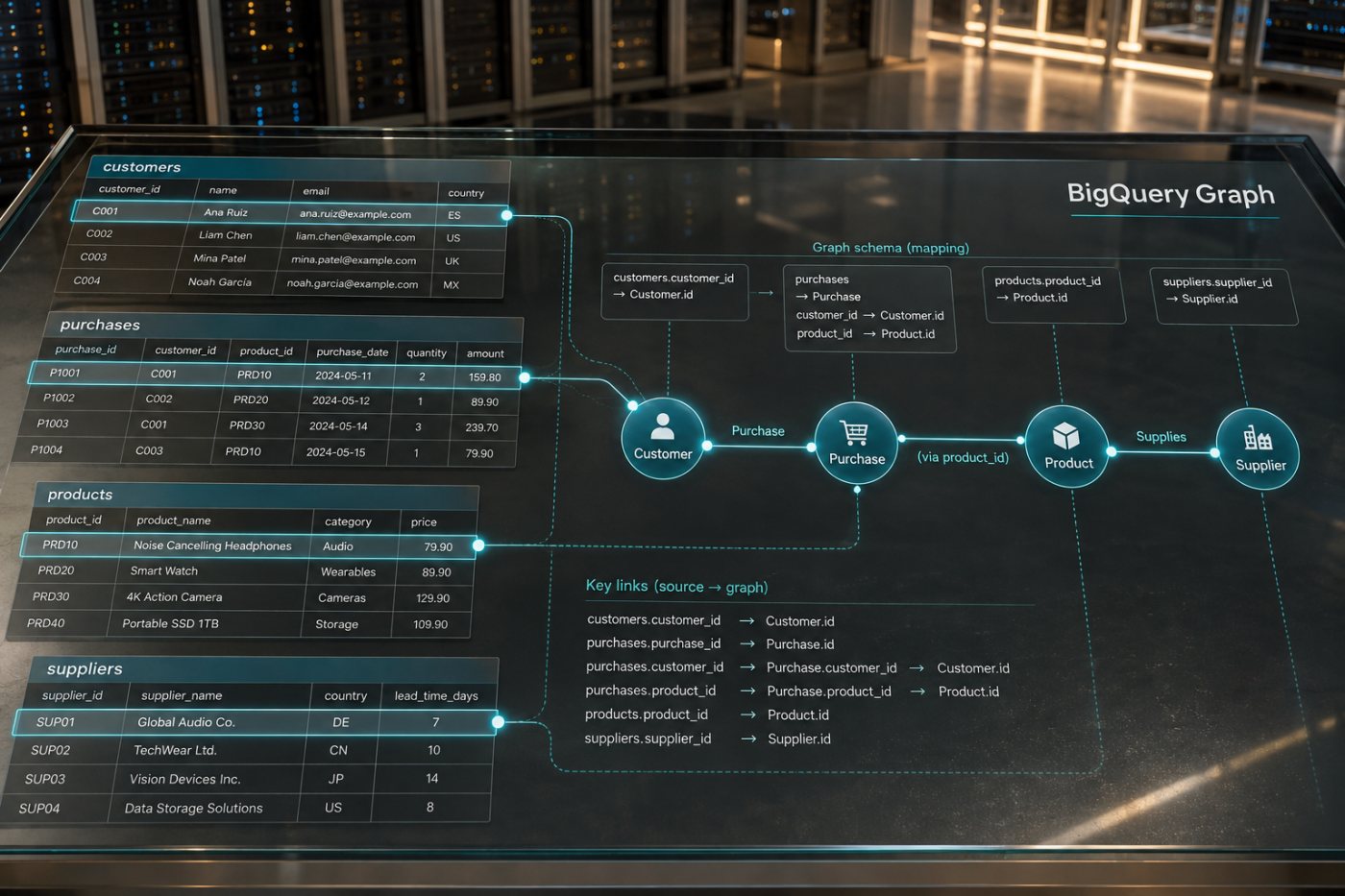Select the amount 239.70 in purchases

point(482,427)
